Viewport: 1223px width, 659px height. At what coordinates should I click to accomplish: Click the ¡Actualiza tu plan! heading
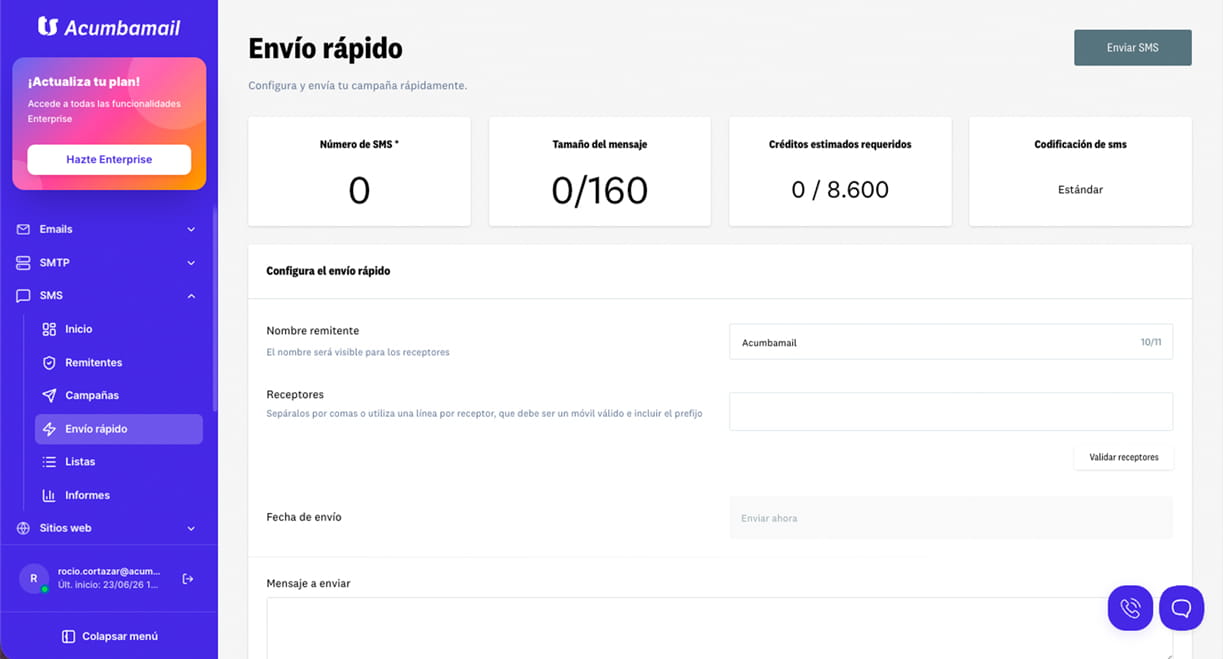click(84, 82)
